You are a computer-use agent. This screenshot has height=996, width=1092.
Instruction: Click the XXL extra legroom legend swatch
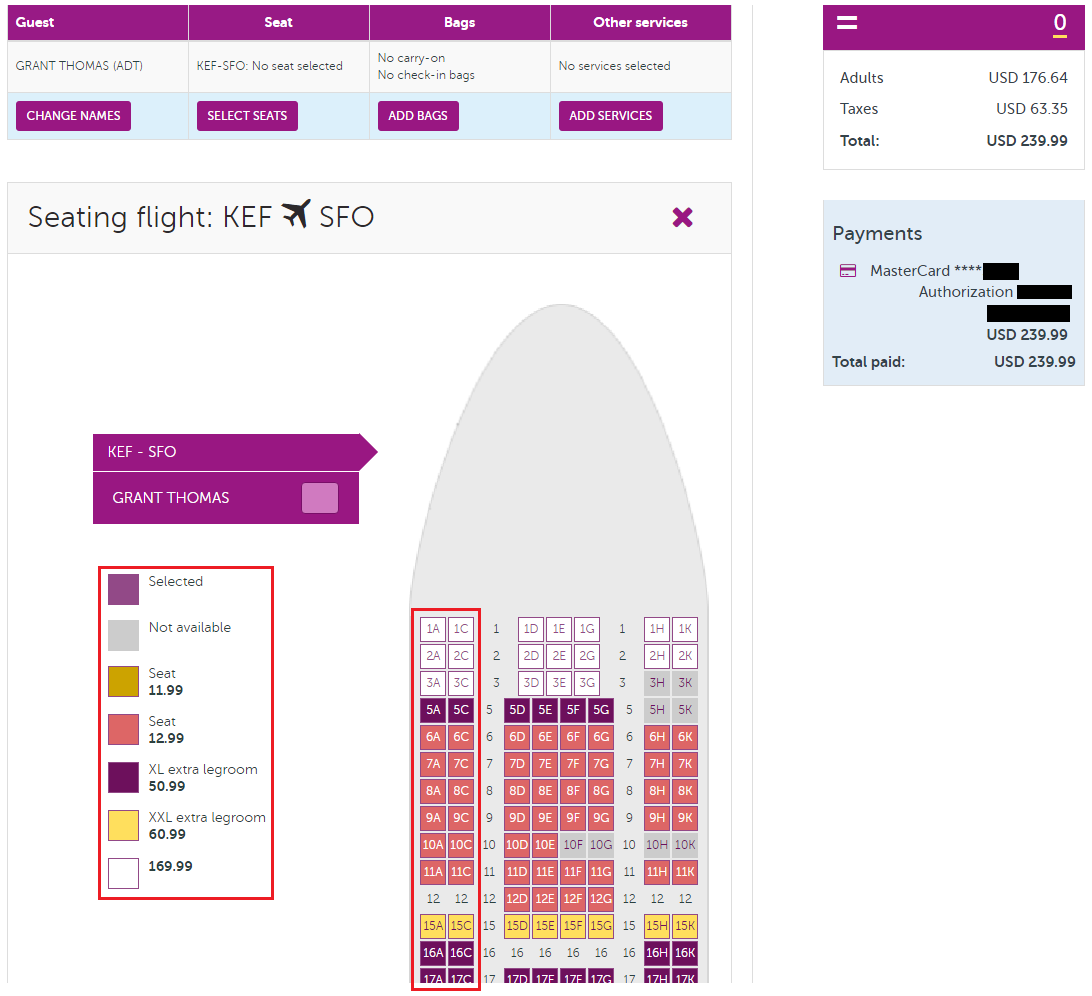(x=124, y=825)
